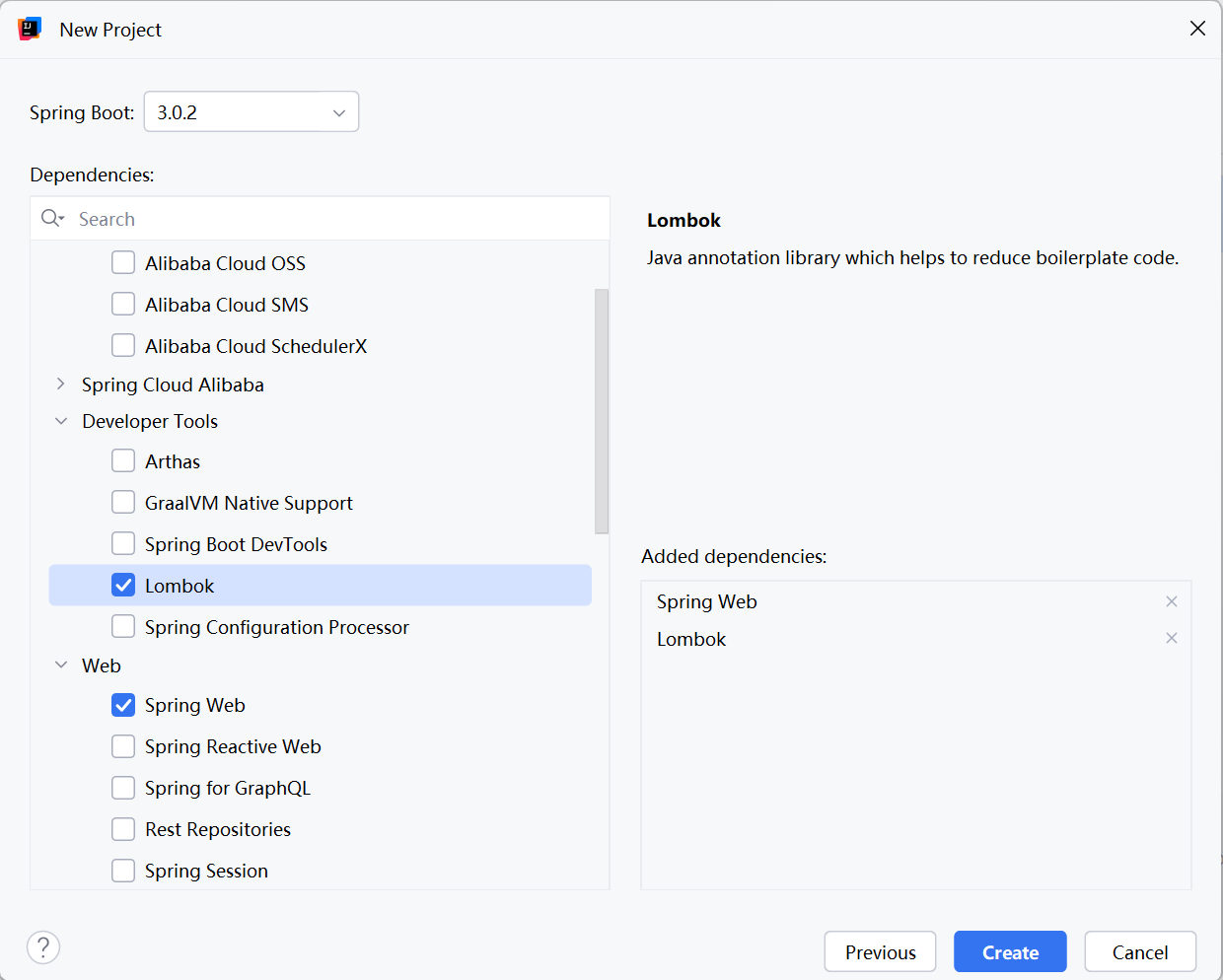This screenshot has height=980, width=1223.
Task: Select Lombok in added dependencies list
Action: (x=691, y=639)
